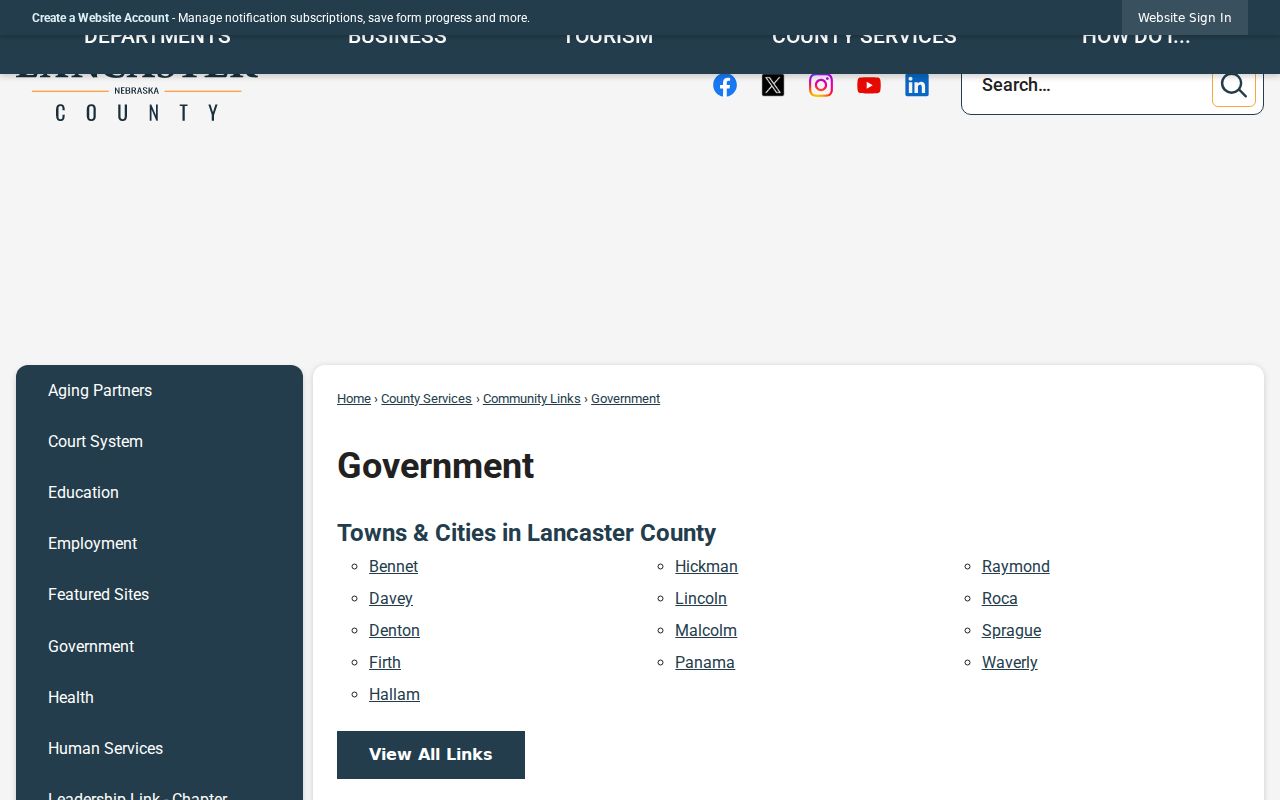Image resolution: width=1280 pixels, height=800 pixels.
Task: Follow the Create a Website Account link
Action: [100, 18]
